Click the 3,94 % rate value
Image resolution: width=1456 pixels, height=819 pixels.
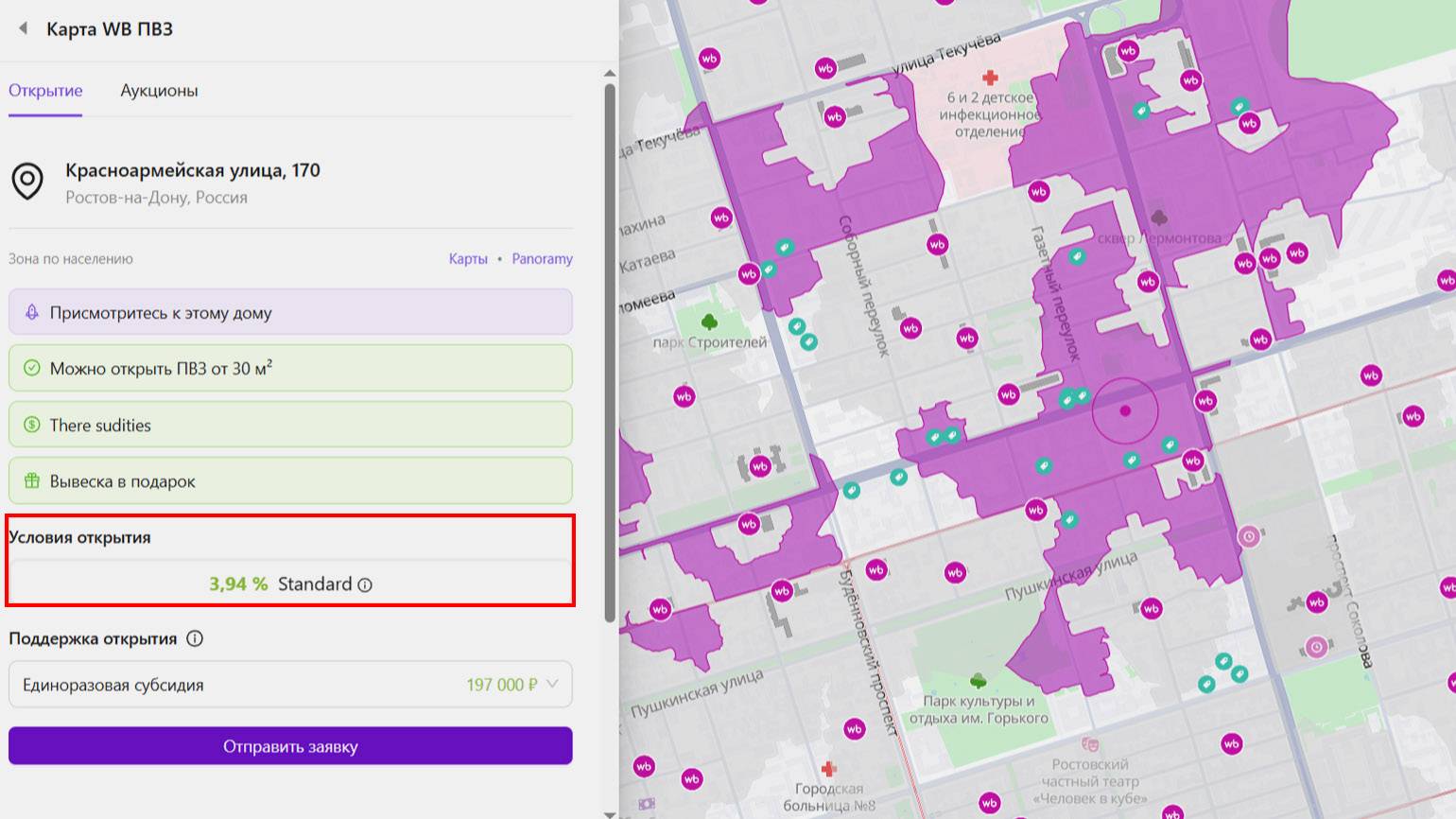[x=238, y=584]
